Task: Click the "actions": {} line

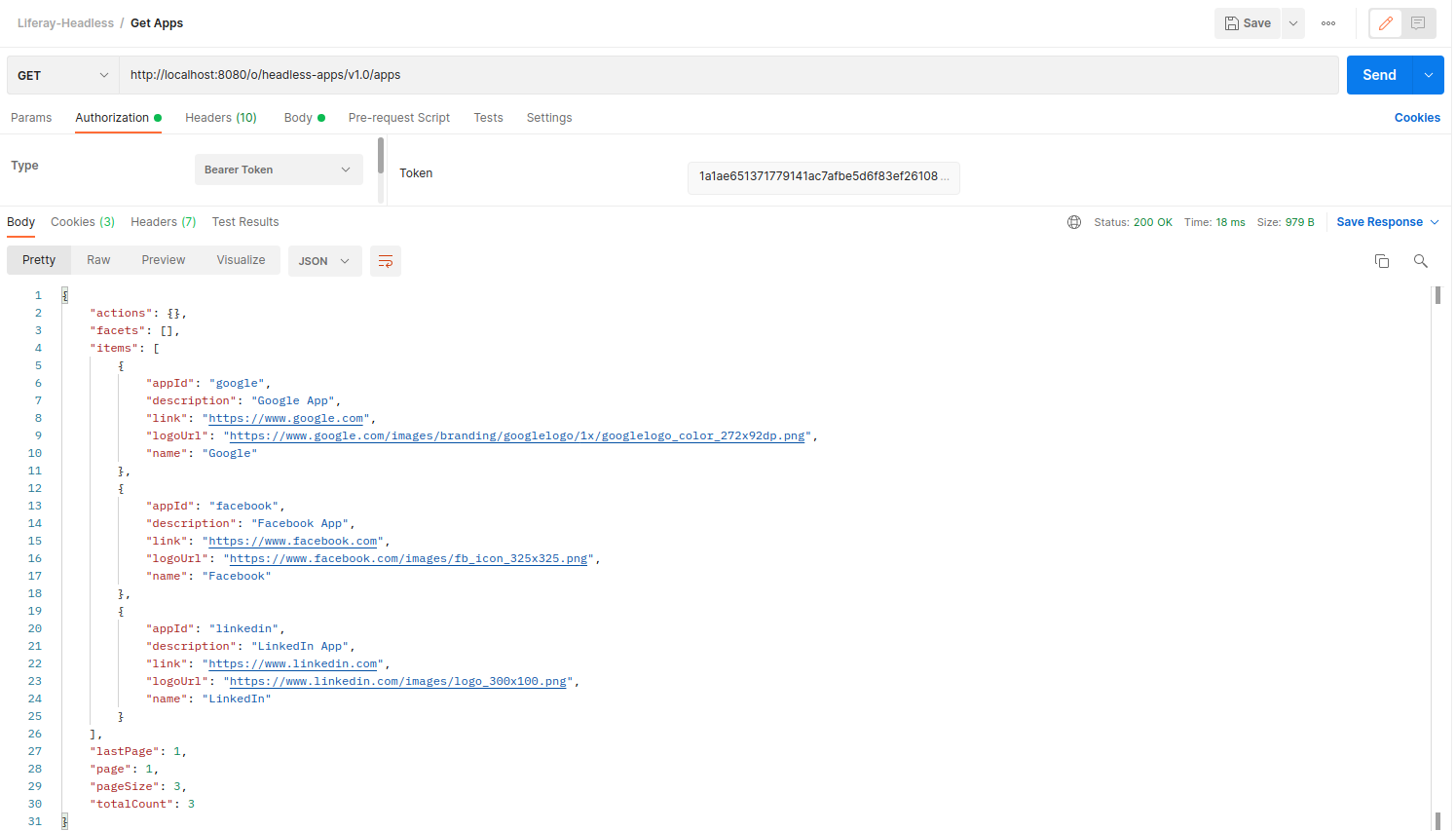Action: tap(138, 314)
